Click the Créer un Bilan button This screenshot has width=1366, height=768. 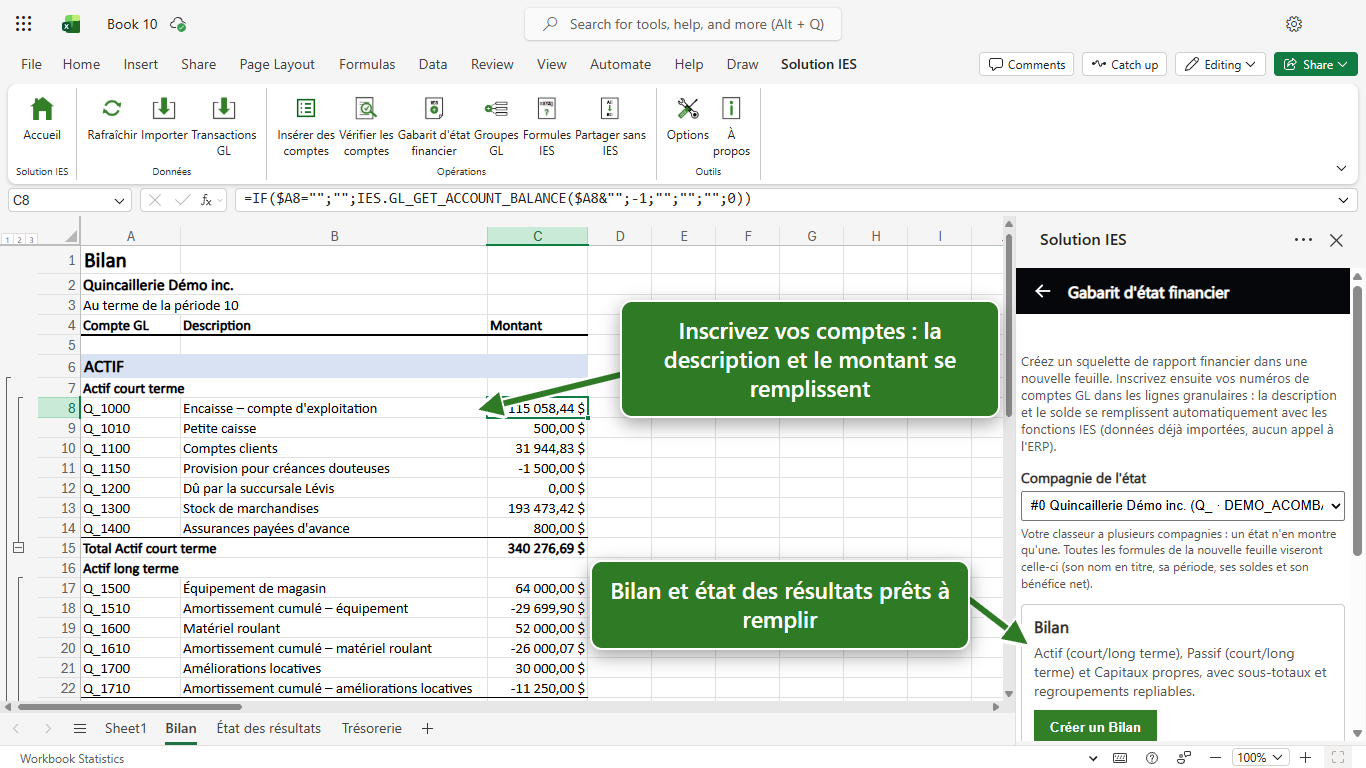click(1095, 727)
